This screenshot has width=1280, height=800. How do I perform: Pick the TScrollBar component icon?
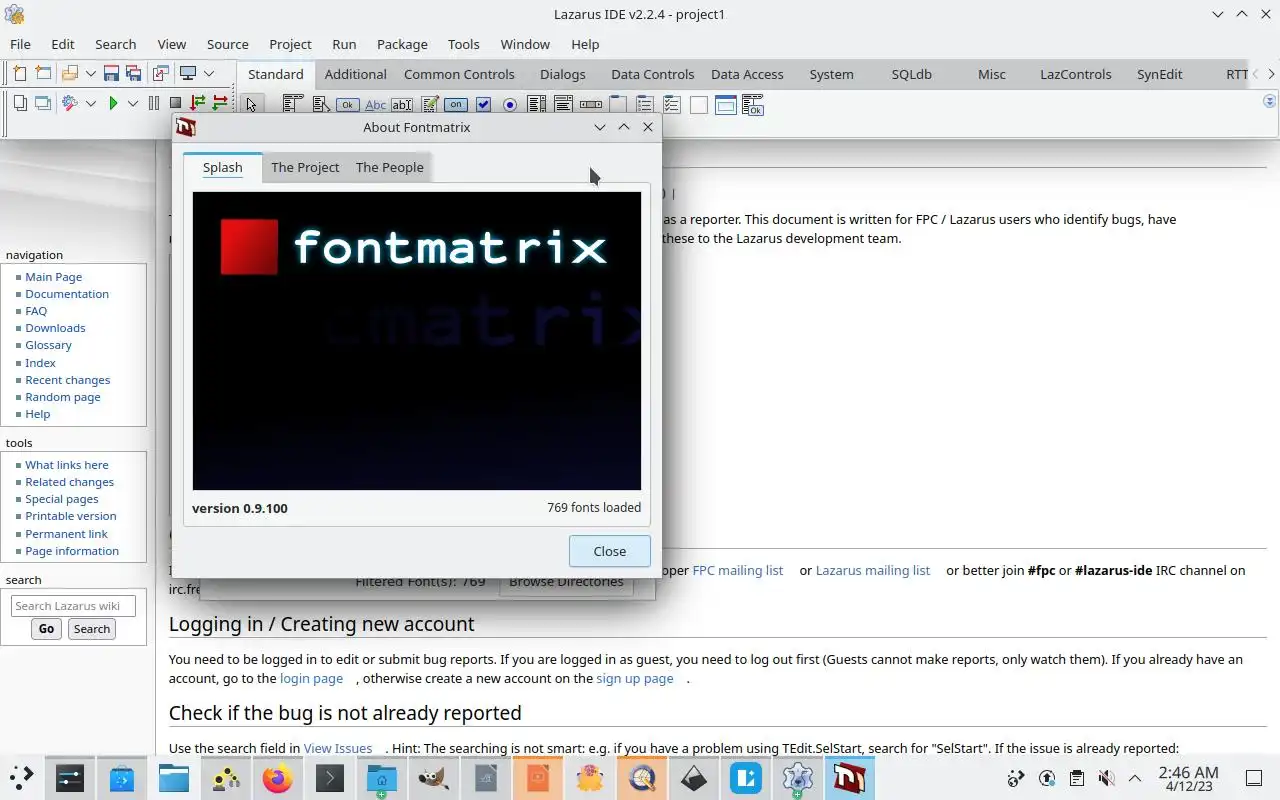click(591, 104)
